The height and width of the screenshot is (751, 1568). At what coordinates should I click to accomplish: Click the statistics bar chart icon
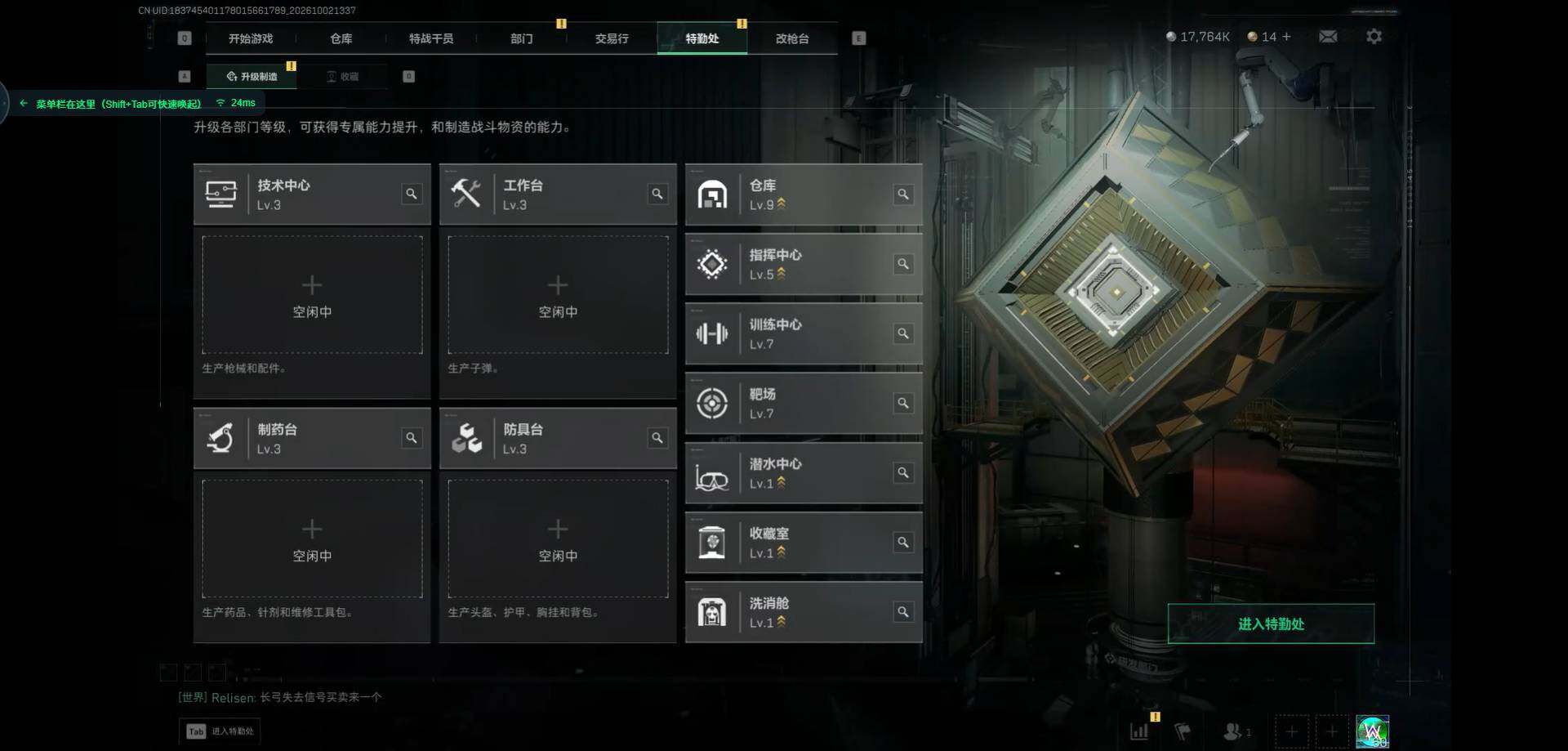(x=1139, y=731)
